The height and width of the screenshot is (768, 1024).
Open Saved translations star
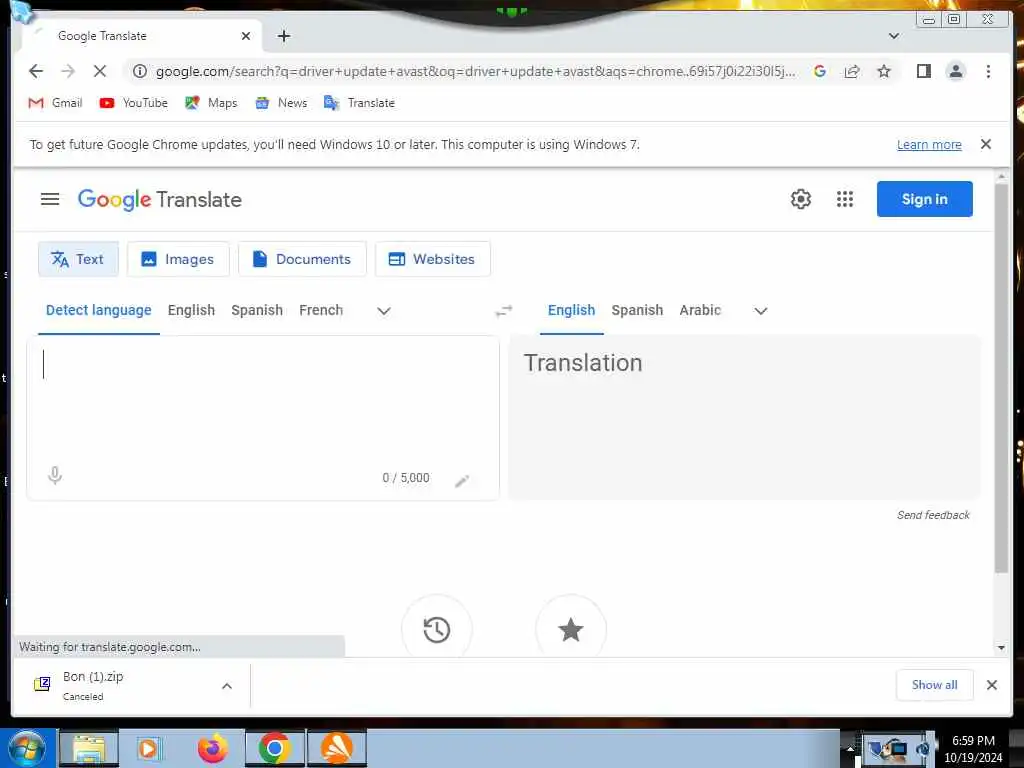click(x=571, y=630)
